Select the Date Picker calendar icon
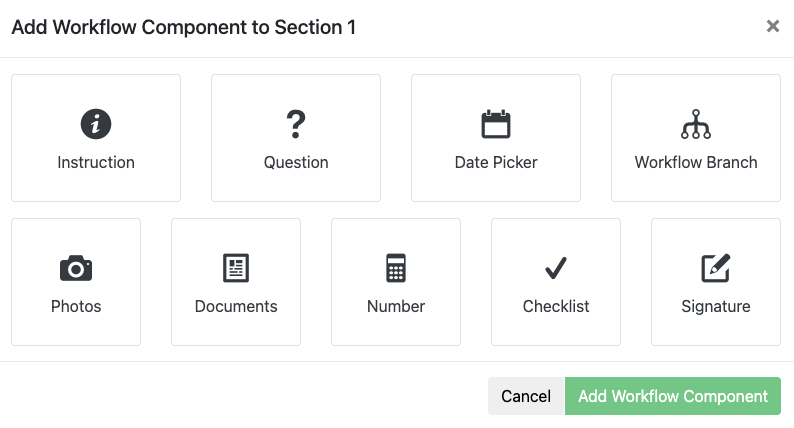Screen dimensions: 794x428 tap(496, 124)
